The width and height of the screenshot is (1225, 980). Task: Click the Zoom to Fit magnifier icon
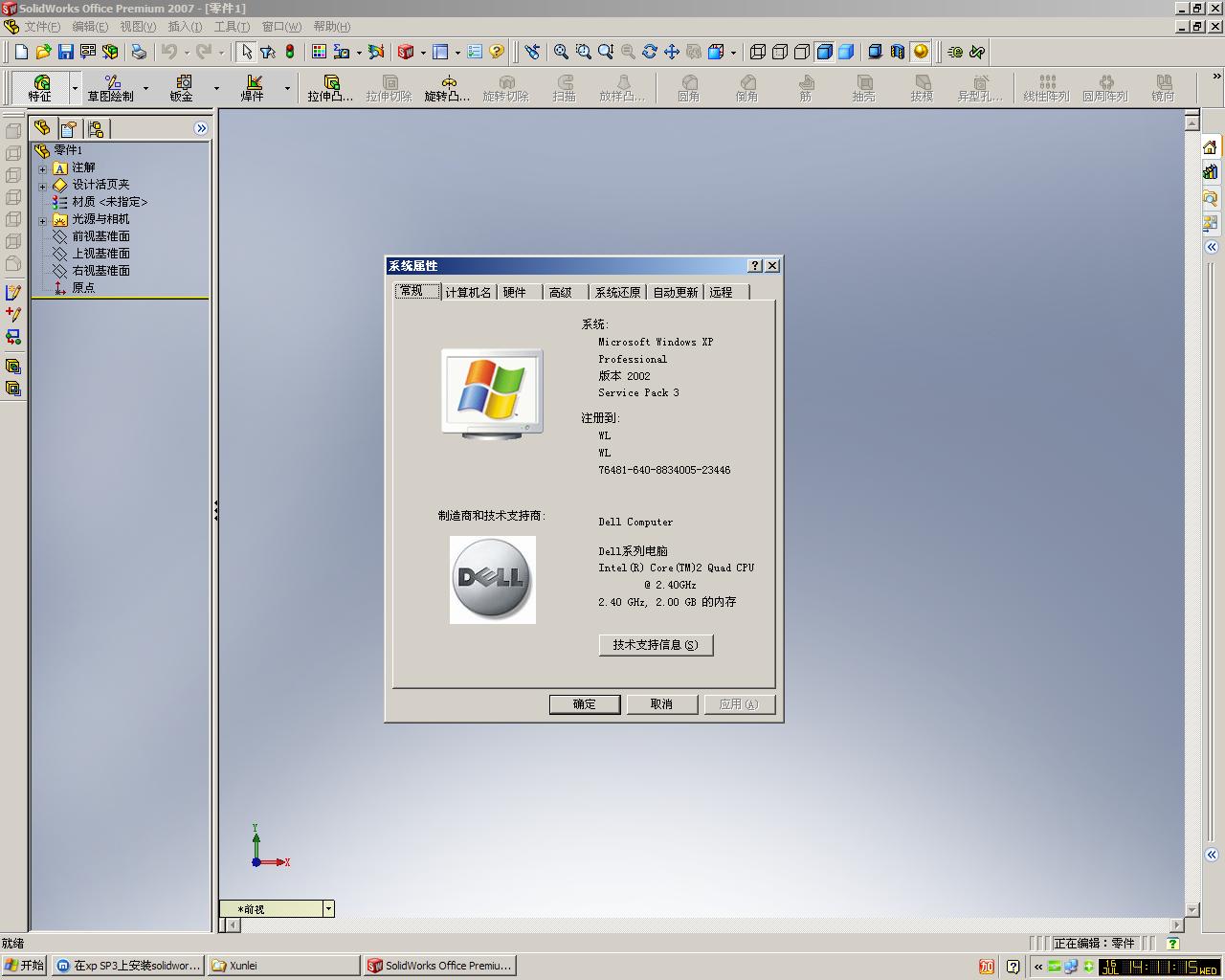coord(560,52)
